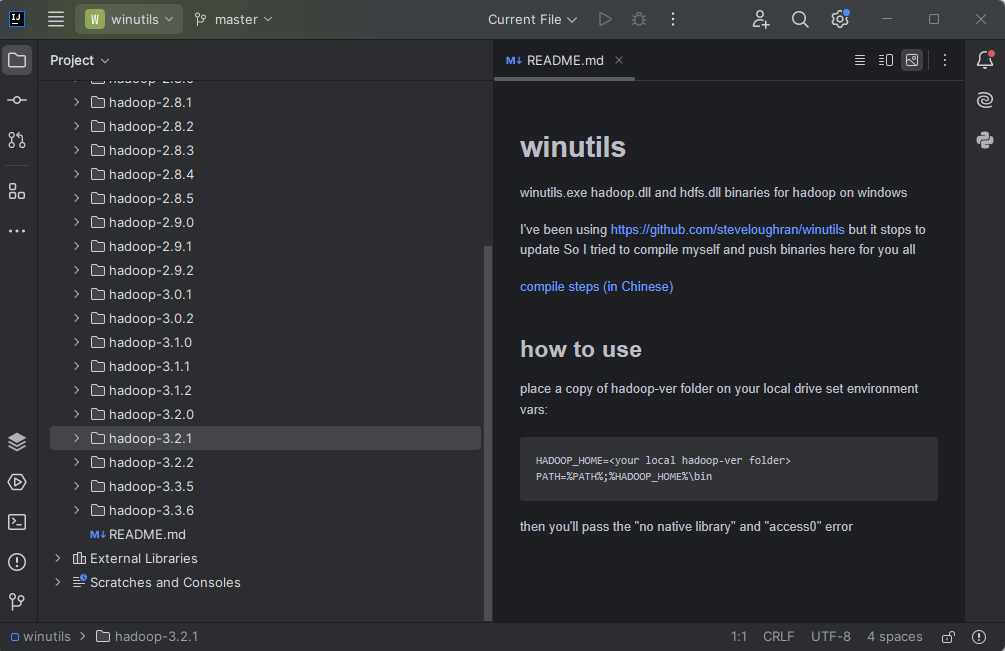Click the compile steps (in Chinese) link
Image resolution: width=1005 pixels, height=651 pixels.
[596, 286]
